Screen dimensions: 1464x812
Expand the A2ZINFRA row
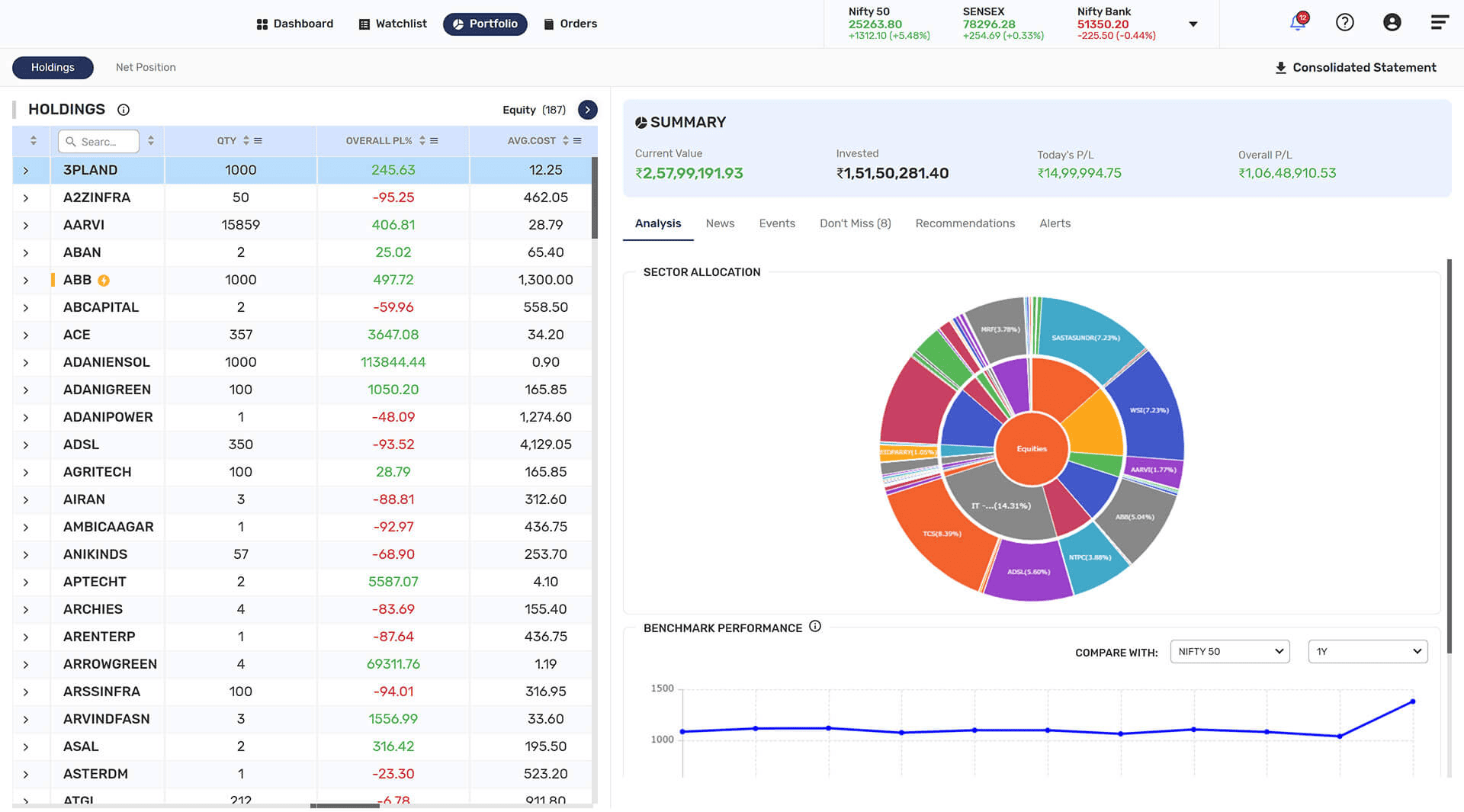[x=26, y=198]
